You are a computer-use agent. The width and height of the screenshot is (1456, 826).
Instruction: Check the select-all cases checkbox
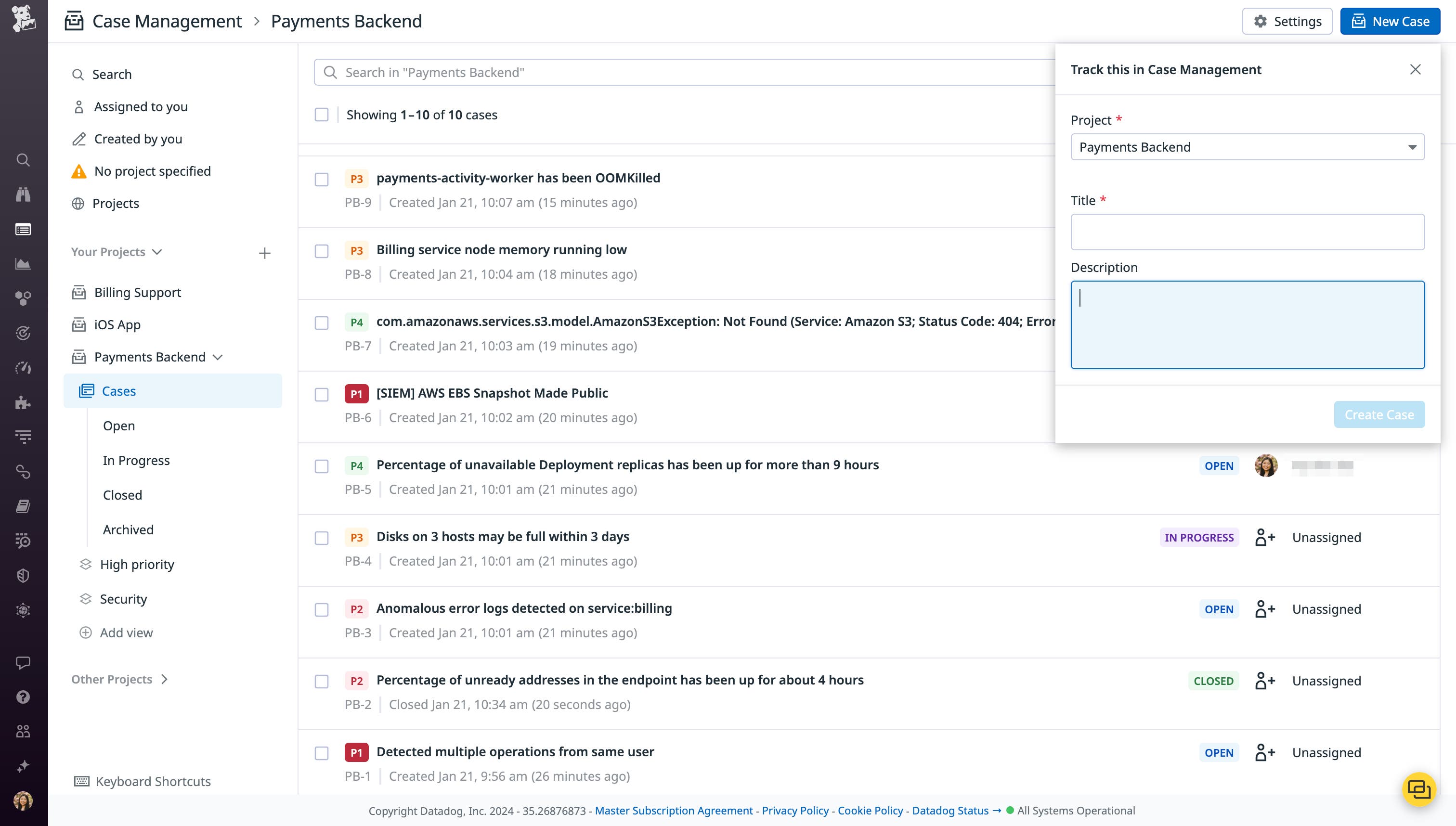coord(321,114)
